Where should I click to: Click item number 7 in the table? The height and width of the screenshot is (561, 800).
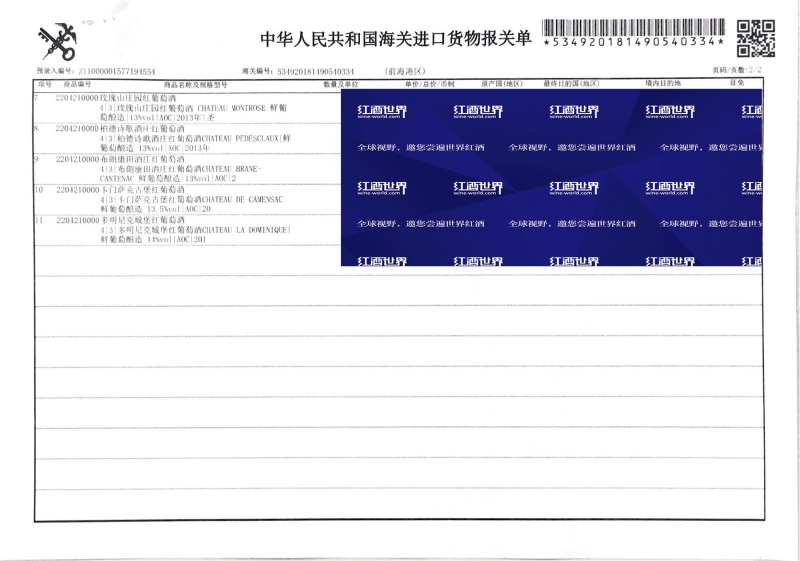[x=37, y=97]
